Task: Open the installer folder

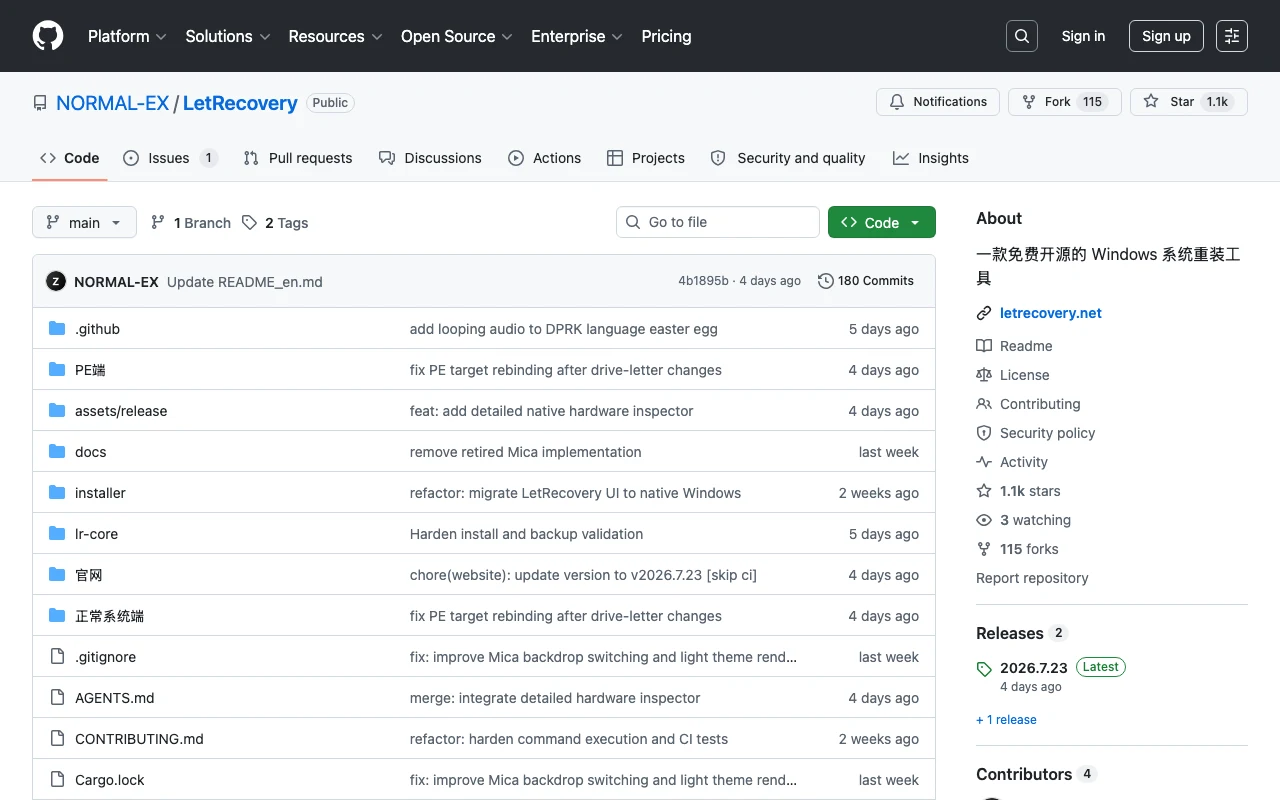Action: point(100,493)
